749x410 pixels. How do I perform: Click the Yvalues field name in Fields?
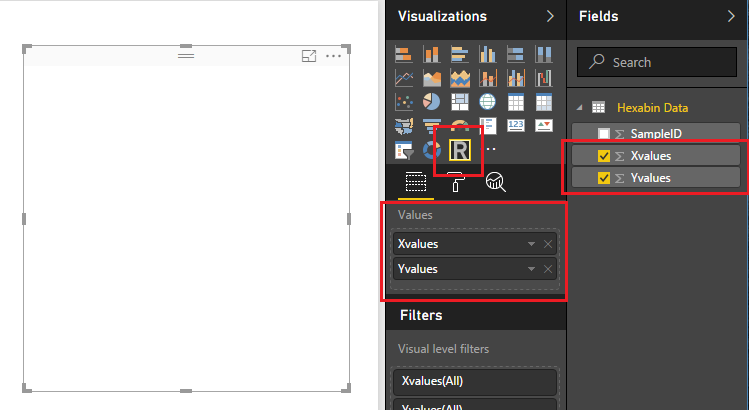coord(651,178)
